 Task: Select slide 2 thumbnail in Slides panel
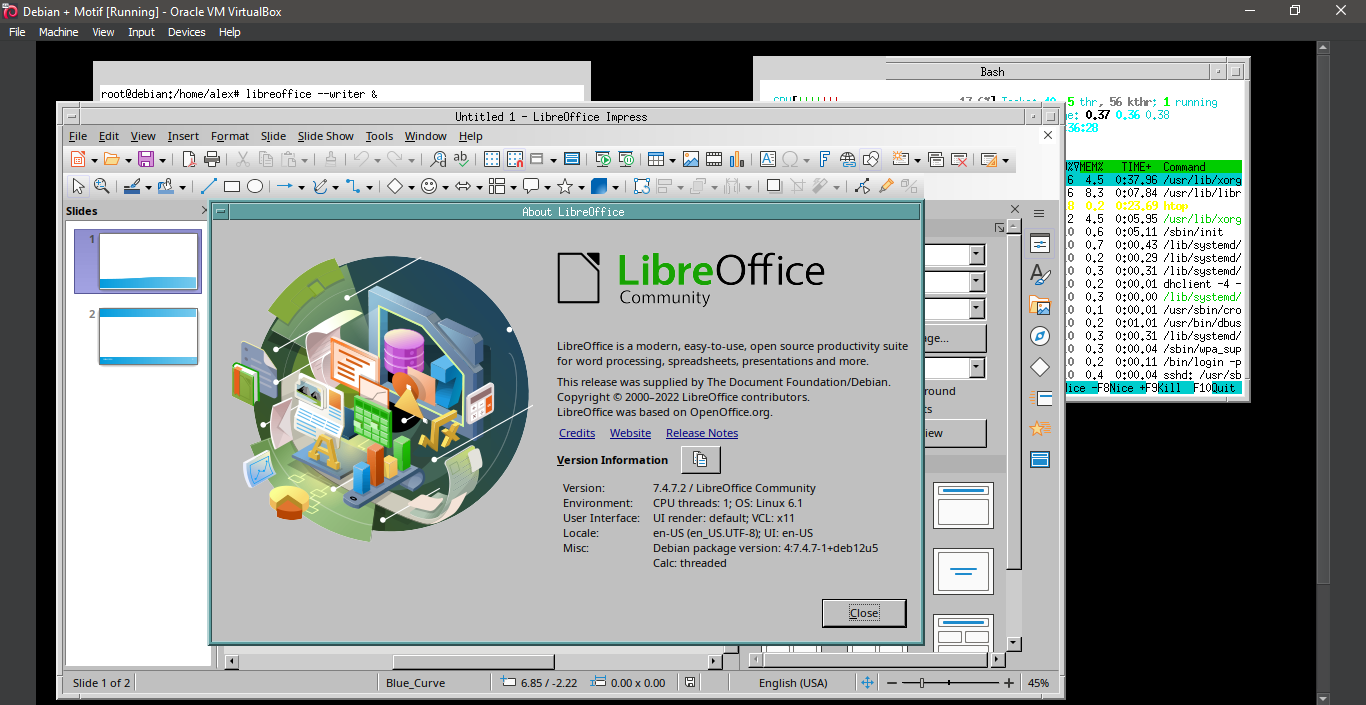click(x=148, y=336)
